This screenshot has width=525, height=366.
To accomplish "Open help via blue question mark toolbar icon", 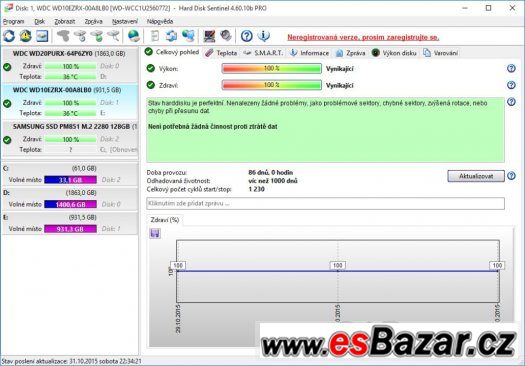I will [247, 36].
